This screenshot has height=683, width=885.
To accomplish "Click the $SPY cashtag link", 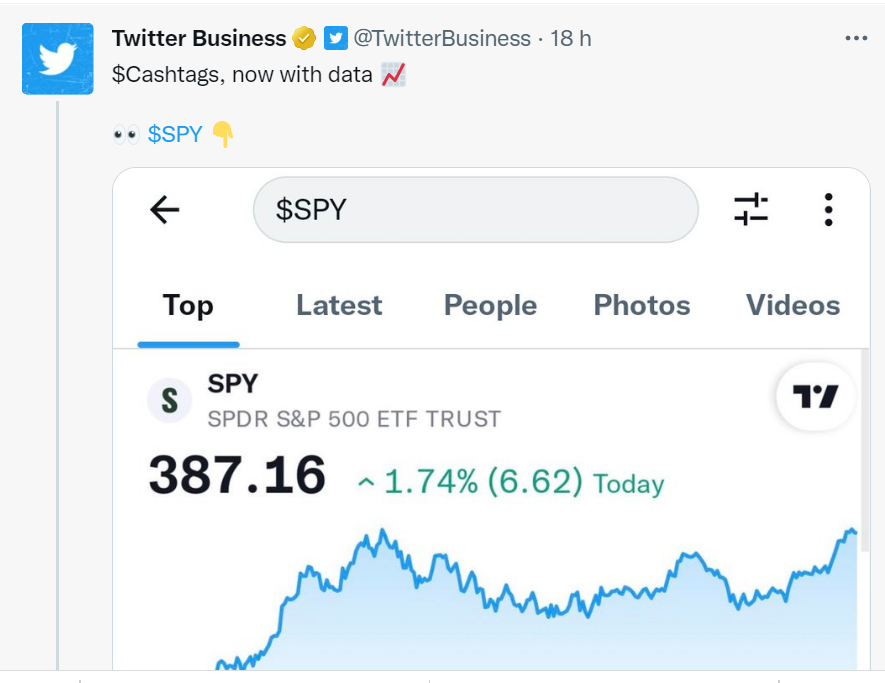I will [175, 134].
